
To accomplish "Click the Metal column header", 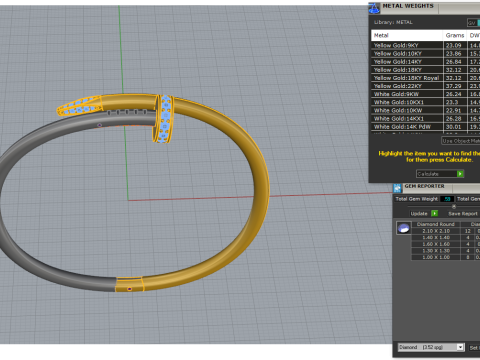I will [x=407, y=35].
